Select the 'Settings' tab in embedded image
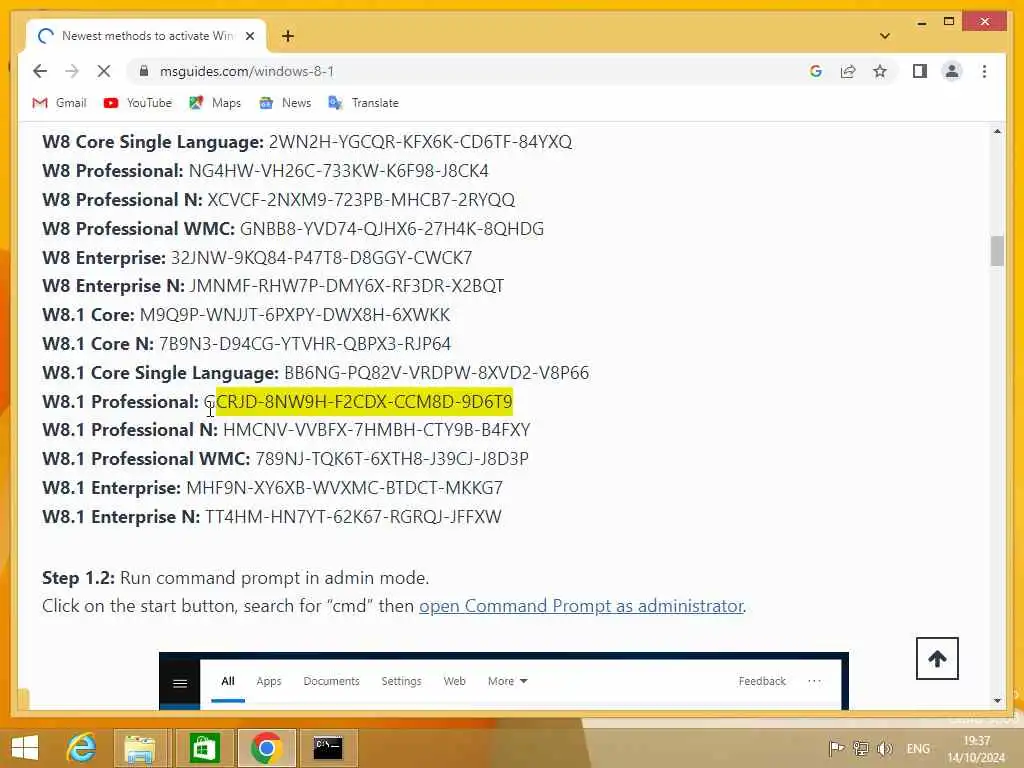 click(401, 681)
